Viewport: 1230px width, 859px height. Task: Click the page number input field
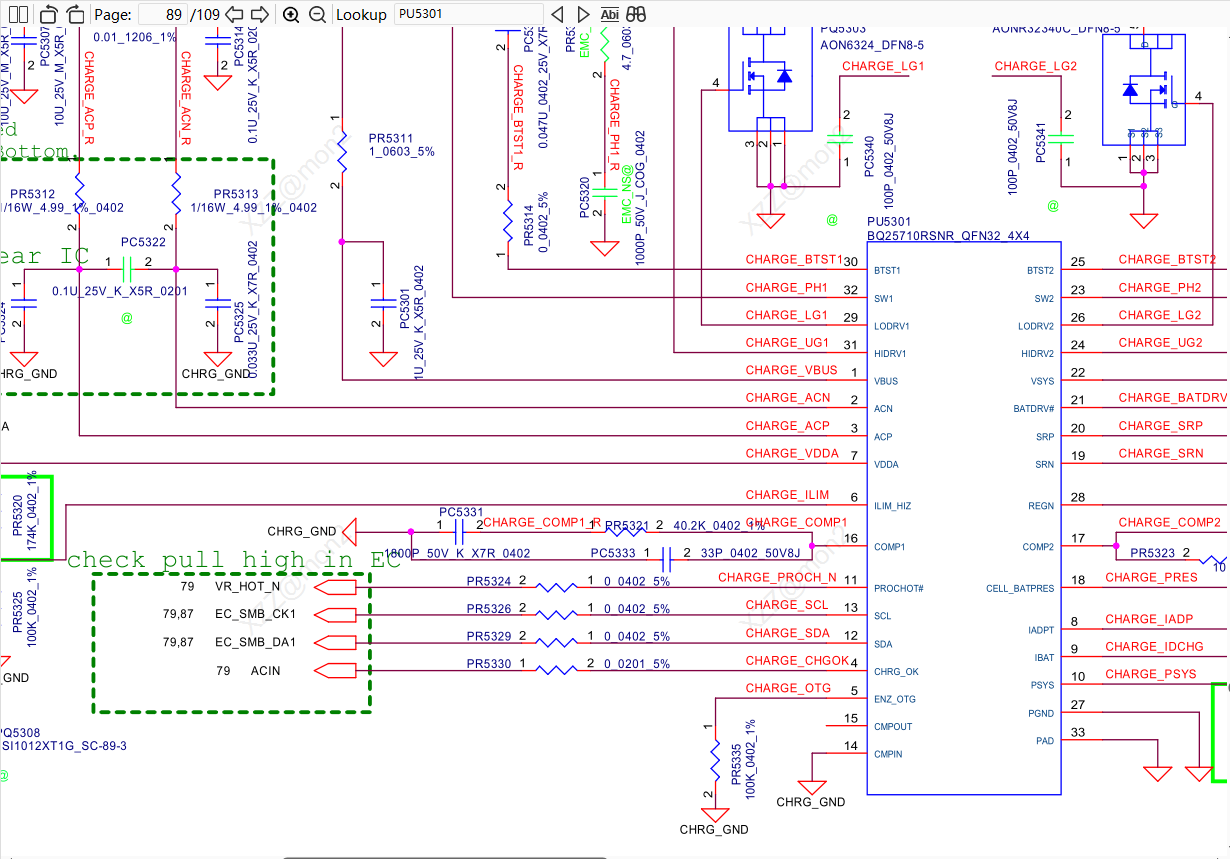tap(162, 14)
